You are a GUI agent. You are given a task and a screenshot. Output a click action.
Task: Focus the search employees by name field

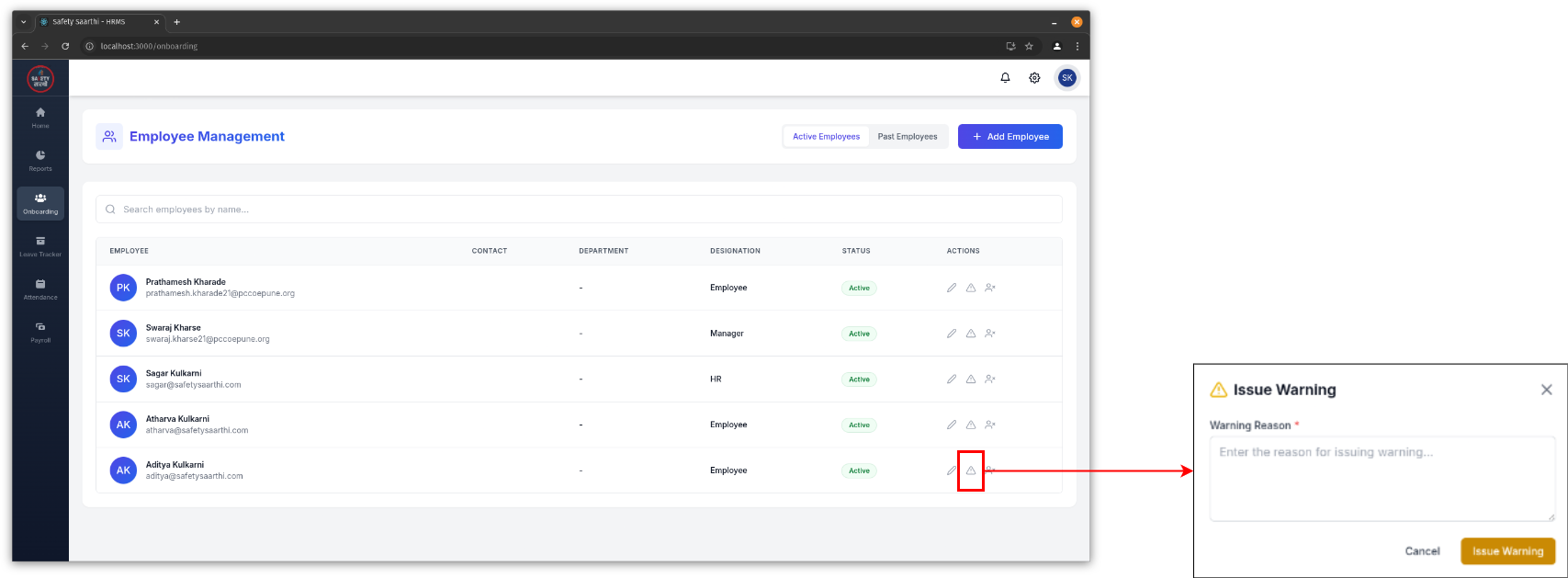[579, 210]
